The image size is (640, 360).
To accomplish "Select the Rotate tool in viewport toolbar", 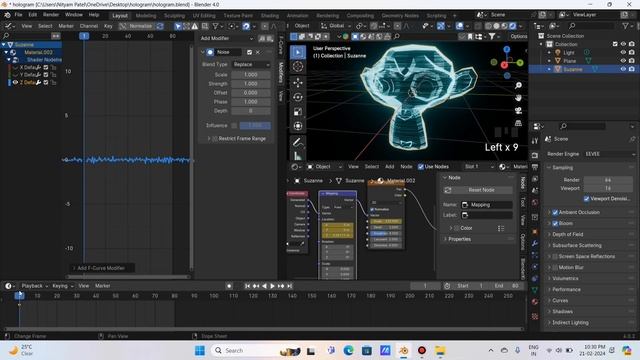I will [x=298, y=97].
